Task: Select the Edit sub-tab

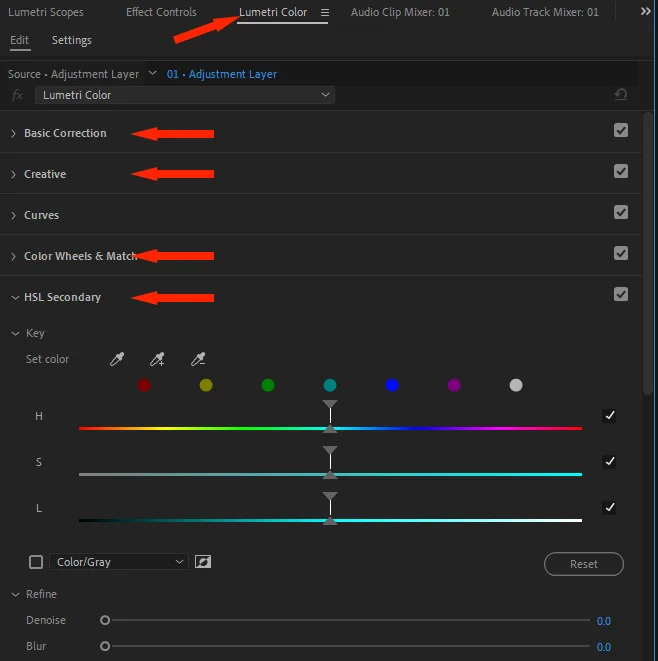Action: point(19,40)
